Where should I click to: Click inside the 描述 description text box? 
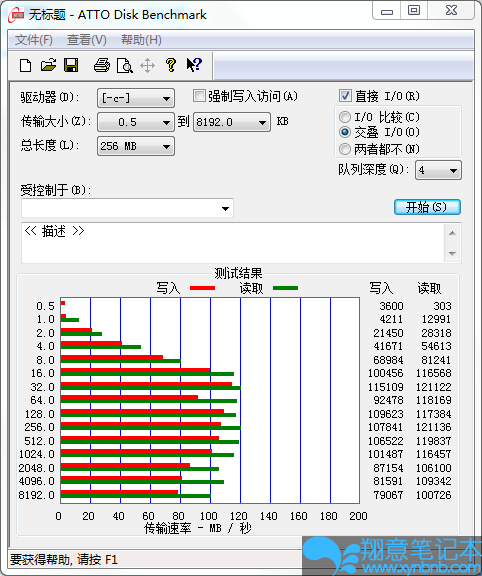[233, 243]
